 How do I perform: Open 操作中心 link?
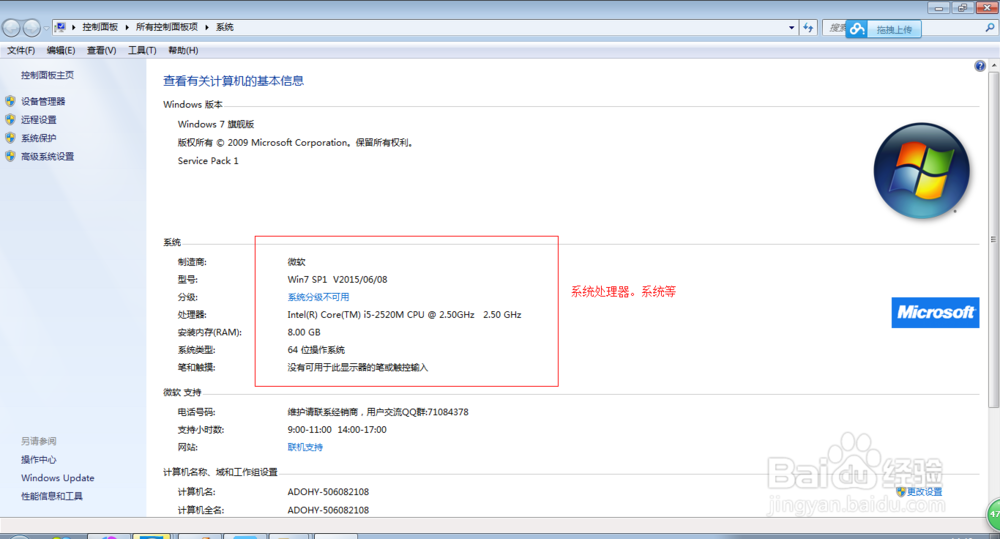[38, 460]
